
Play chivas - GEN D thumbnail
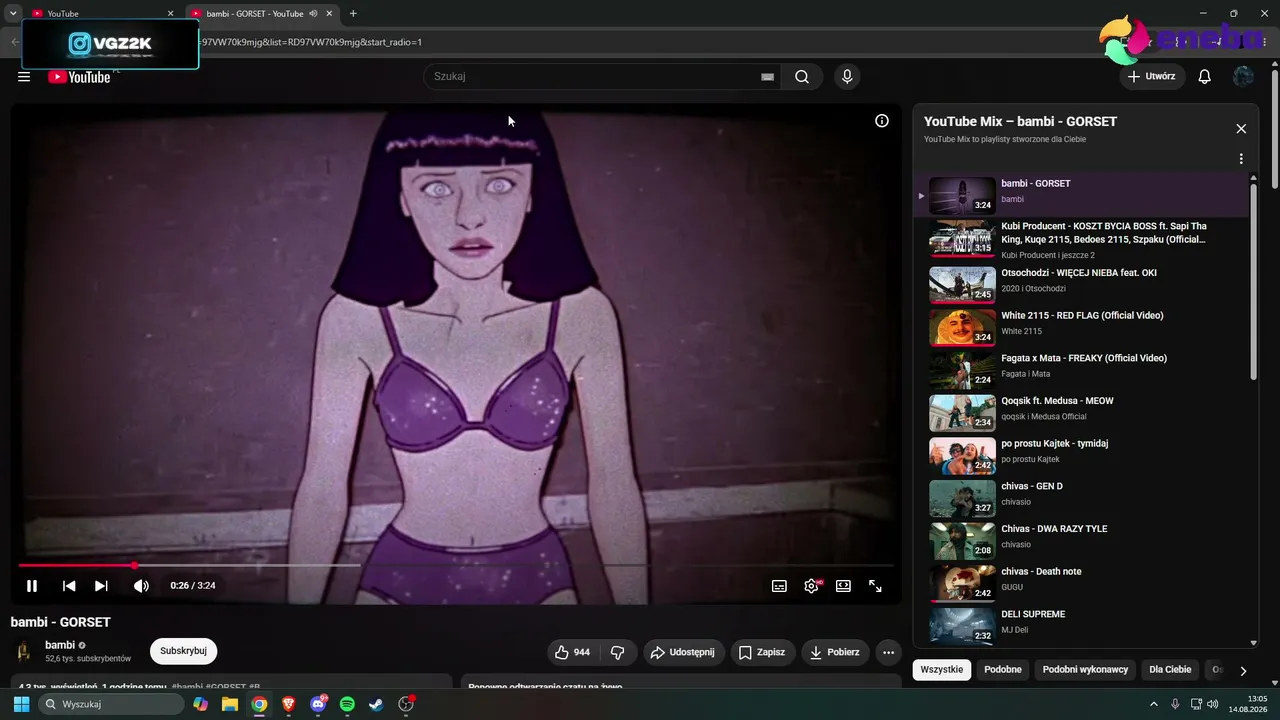click(962, 498)
